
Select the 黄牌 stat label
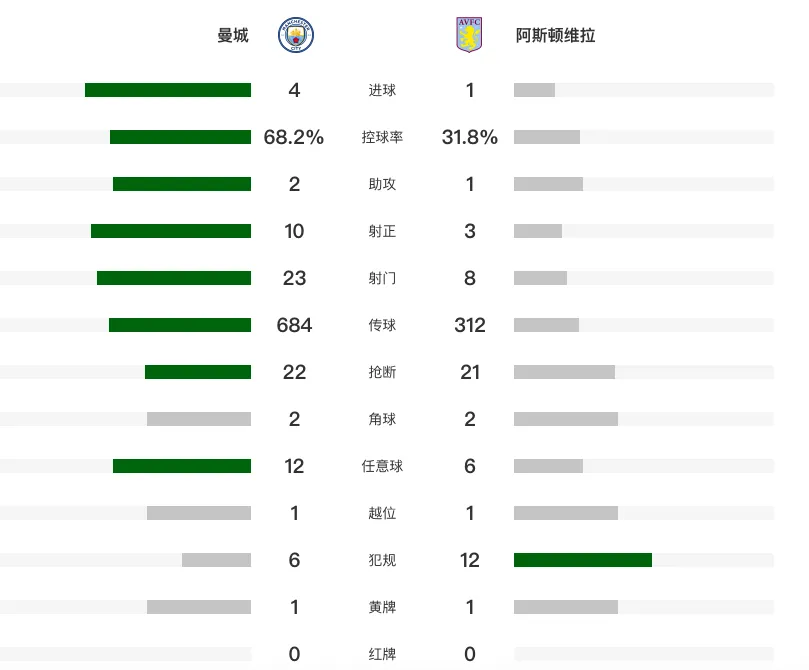382,607
